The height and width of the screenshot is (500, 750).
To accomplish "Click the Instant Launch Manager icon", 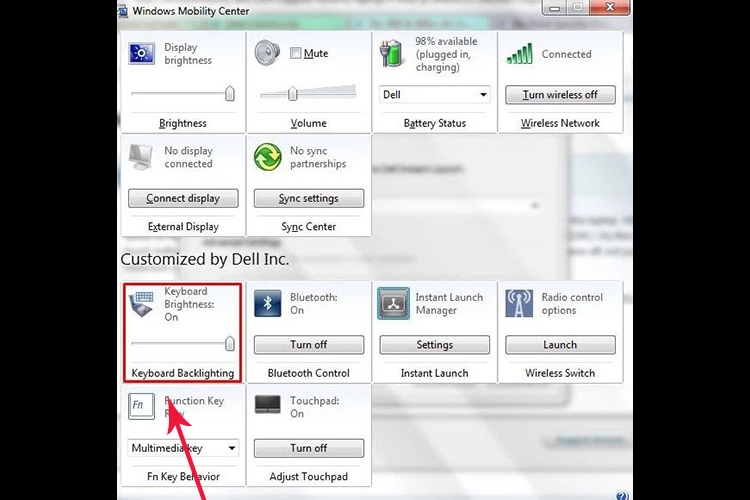I will point(393,303).
